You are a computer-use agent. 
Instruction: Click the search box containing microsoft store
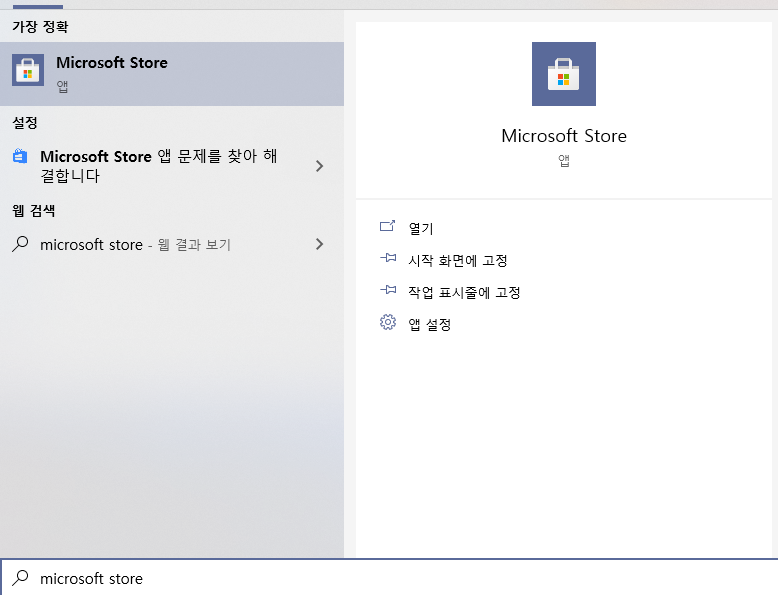pyautogui.click(x=389, y=578)
